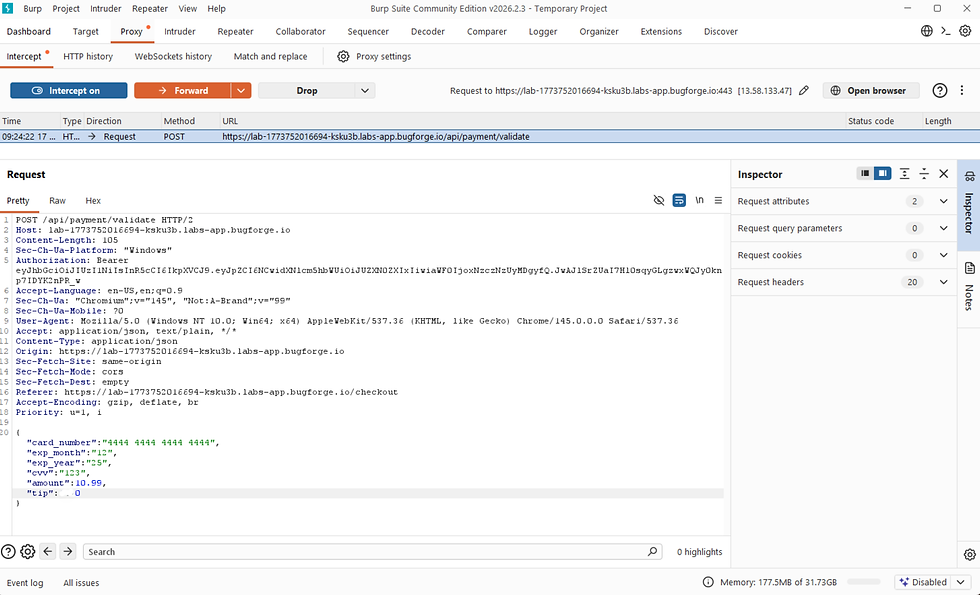Open Proxy settings gear icon

click(x=343, y=56)
